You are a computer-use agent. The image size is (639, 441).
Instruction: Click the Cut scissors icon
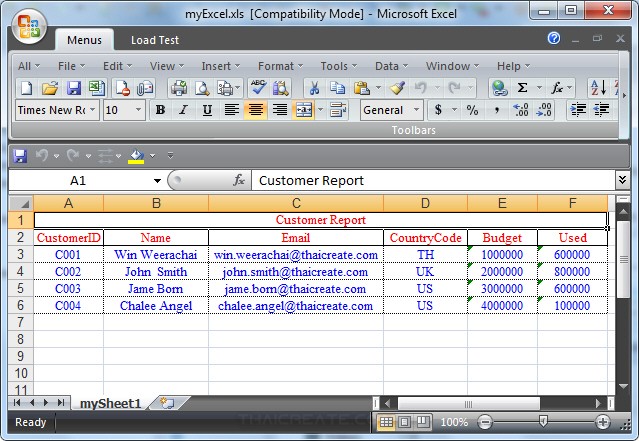(x=312, y=88)
